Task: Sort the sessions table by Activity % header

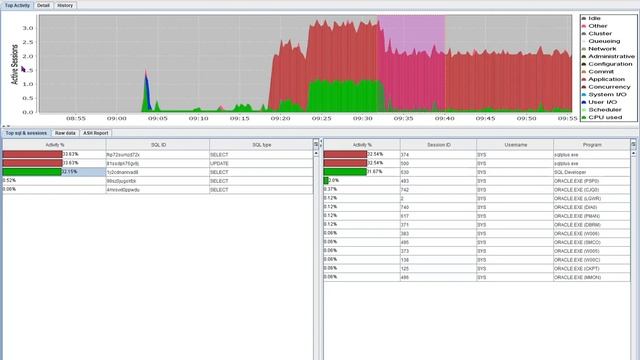Action: point(362,145)
